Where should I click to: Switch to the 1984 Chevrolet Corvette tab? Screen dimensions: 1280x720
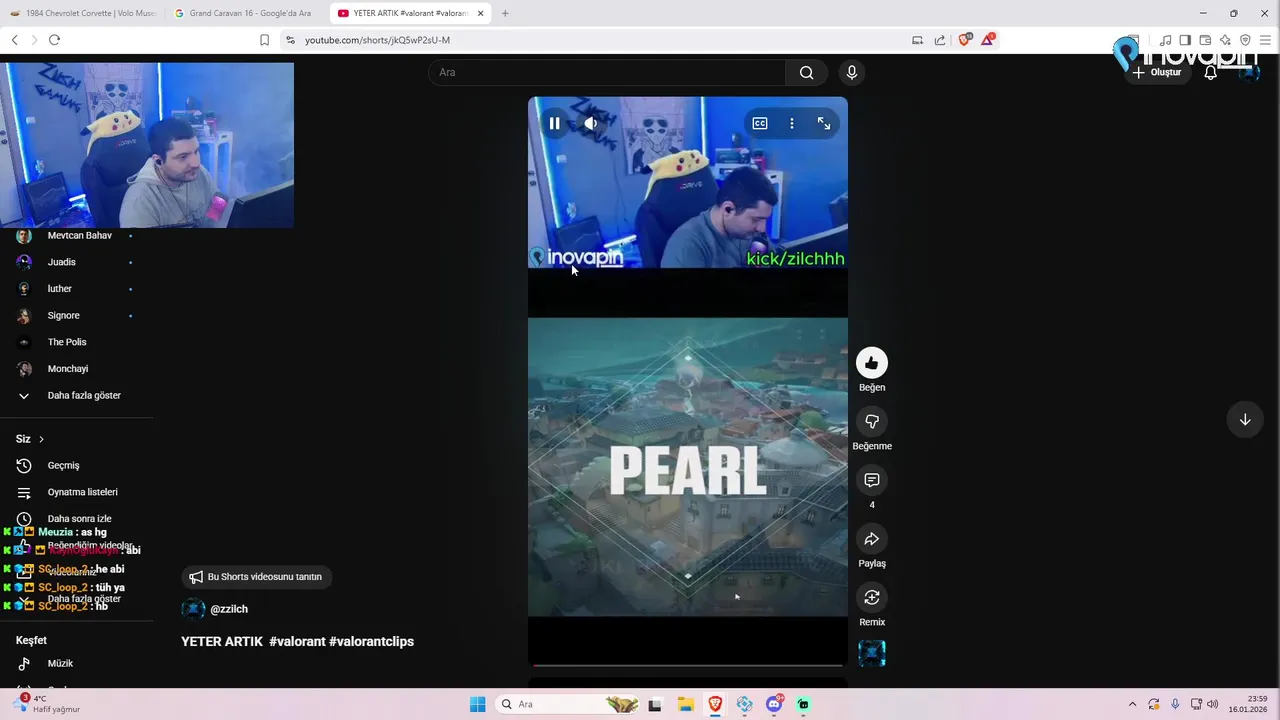coord(86,13)
